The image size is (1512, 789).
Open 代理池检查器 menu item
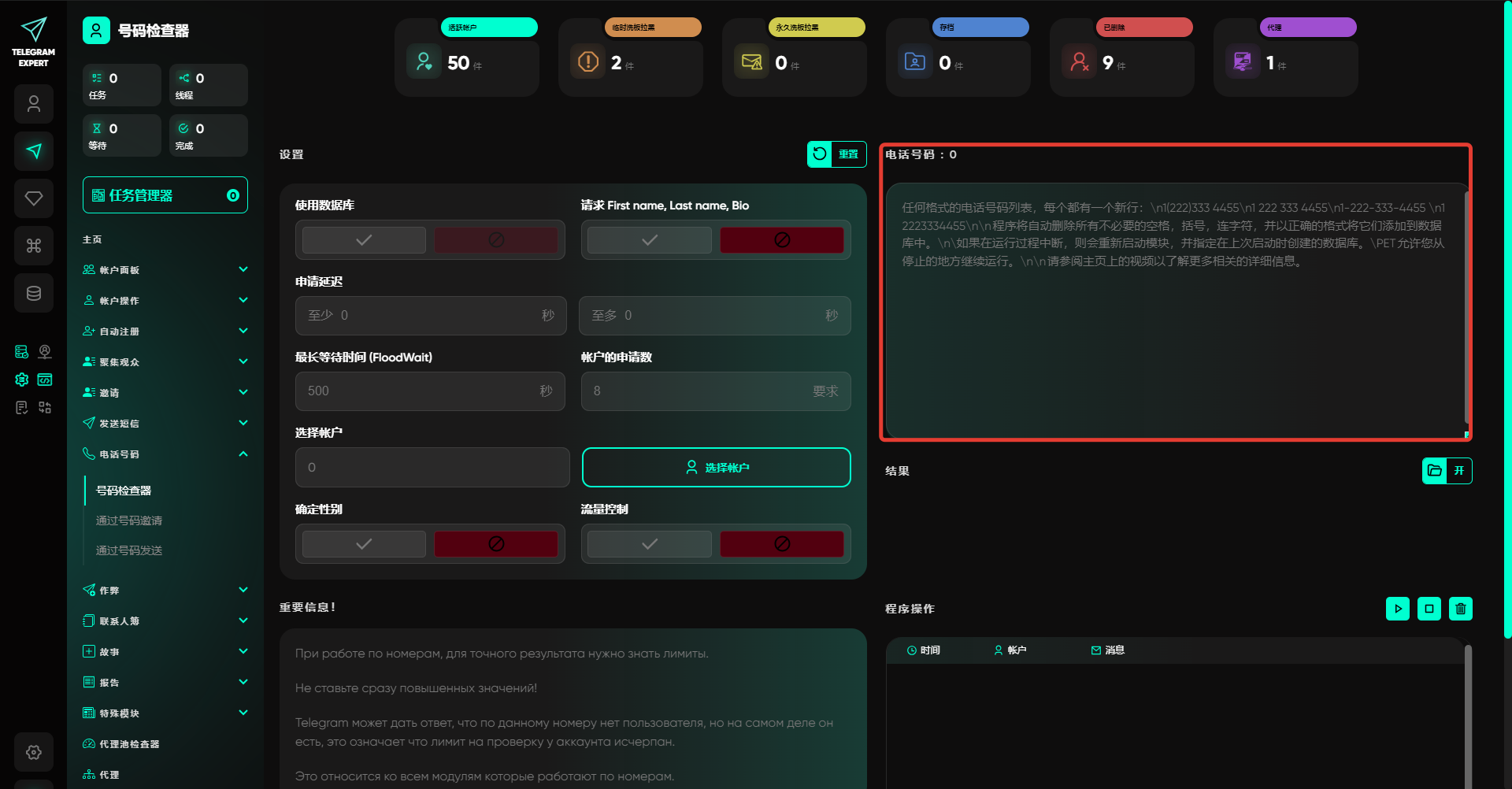pyautogui.click(x=129, y=744)
